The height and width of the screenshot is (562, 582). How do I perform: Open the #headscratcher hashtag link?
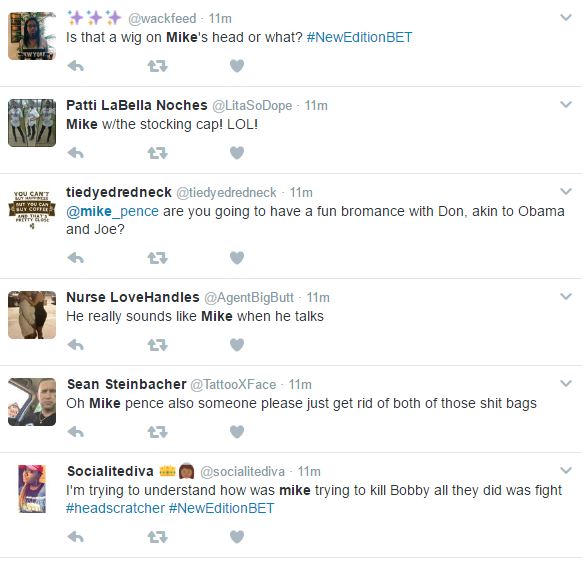click(115, 508)
